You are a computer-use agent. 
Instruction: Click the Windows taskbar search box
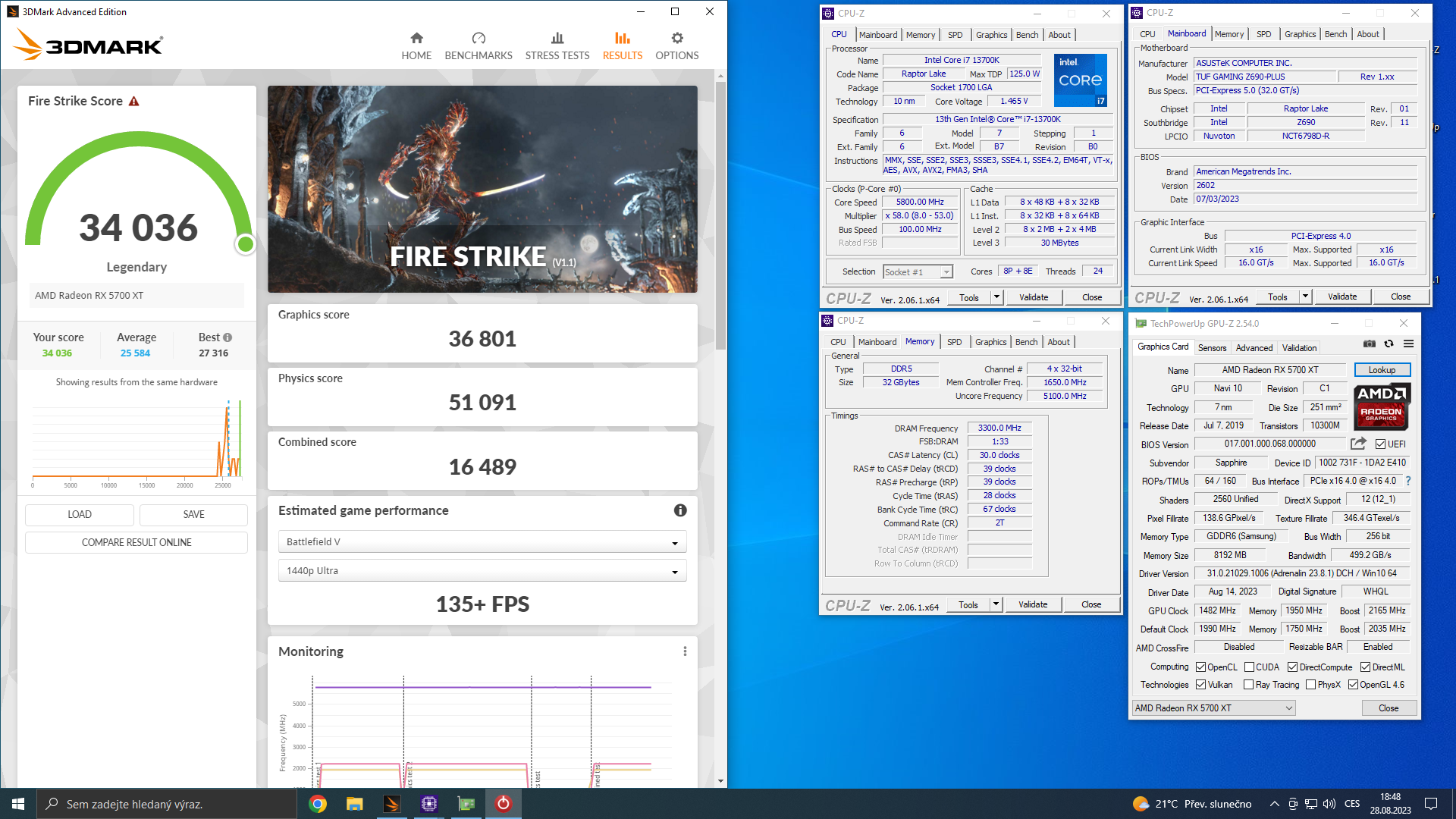(x=167, y=804)
